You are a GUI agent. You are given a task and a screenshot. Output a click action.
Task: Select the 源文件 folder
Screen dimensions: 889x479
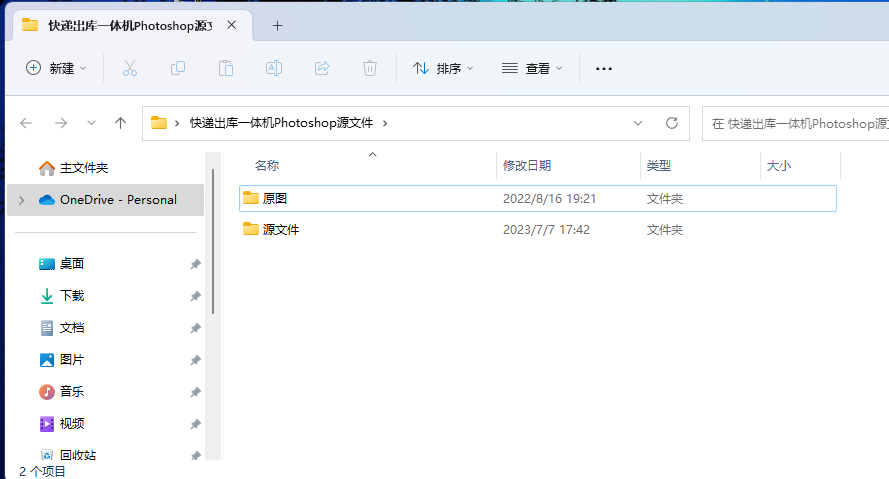537,230
